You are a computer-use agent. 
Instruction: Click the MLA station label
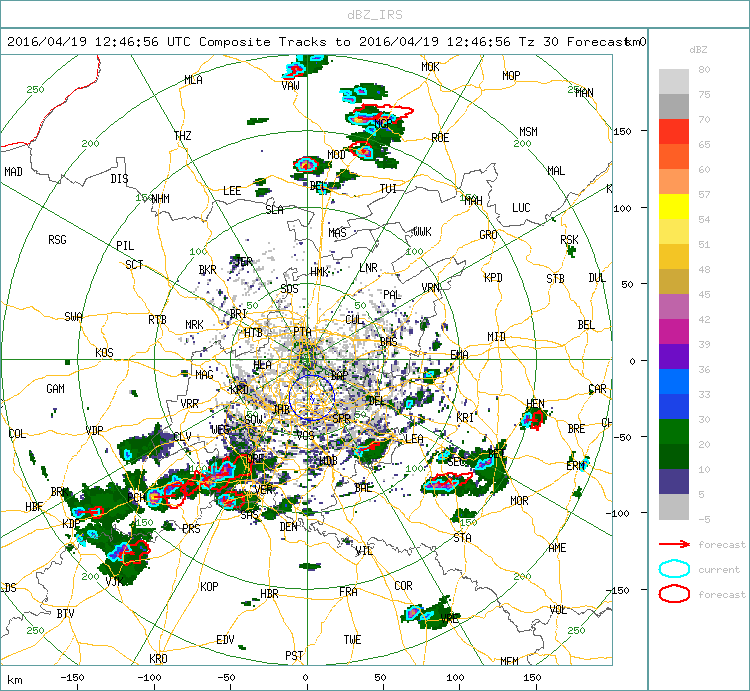[193, 80]
